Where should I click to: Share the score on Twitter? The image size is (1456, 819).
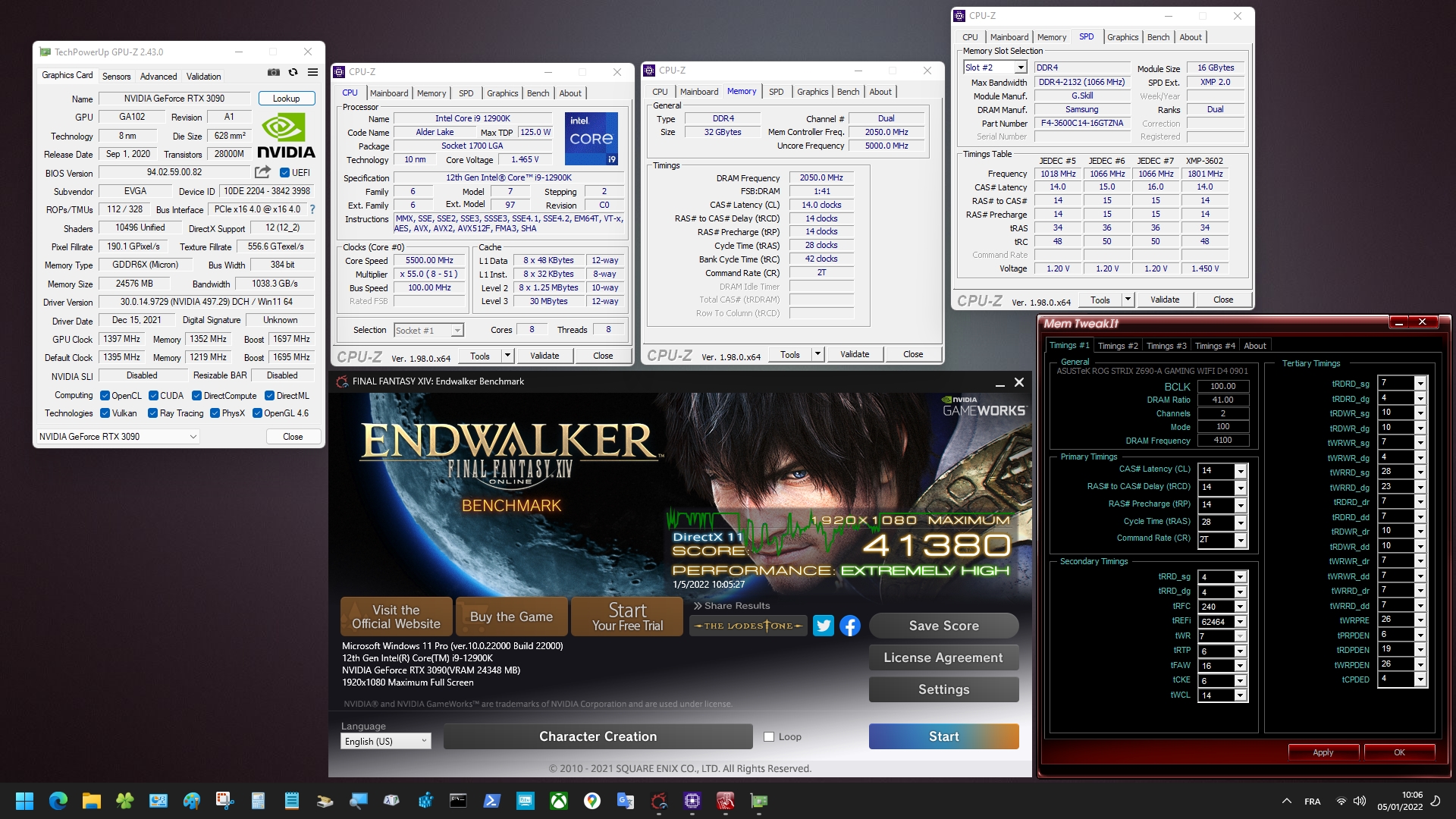point(824,626)
